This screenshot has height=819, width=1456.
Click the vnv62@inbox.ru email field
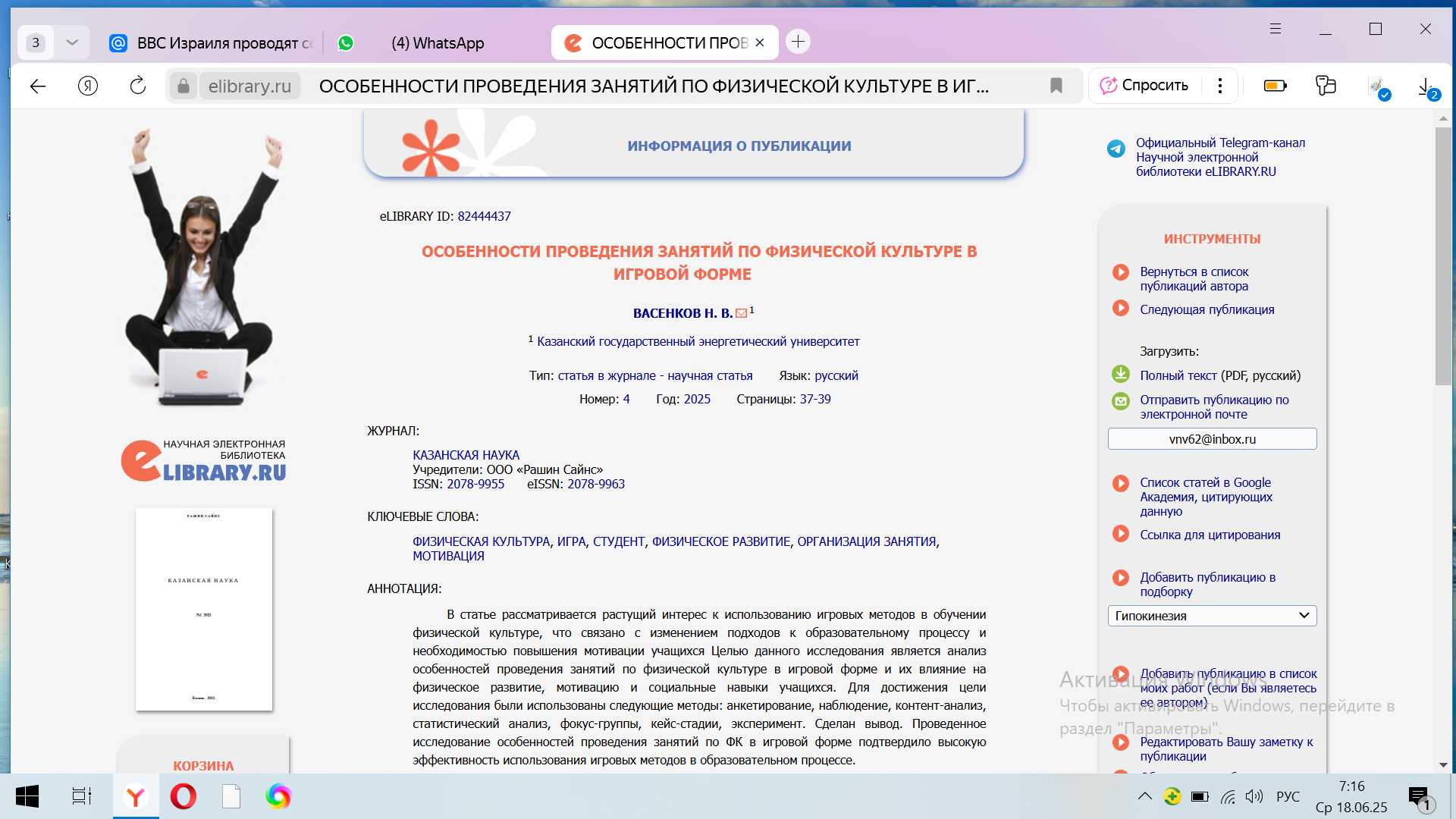pyautogui.click(x=1211, y=439)
